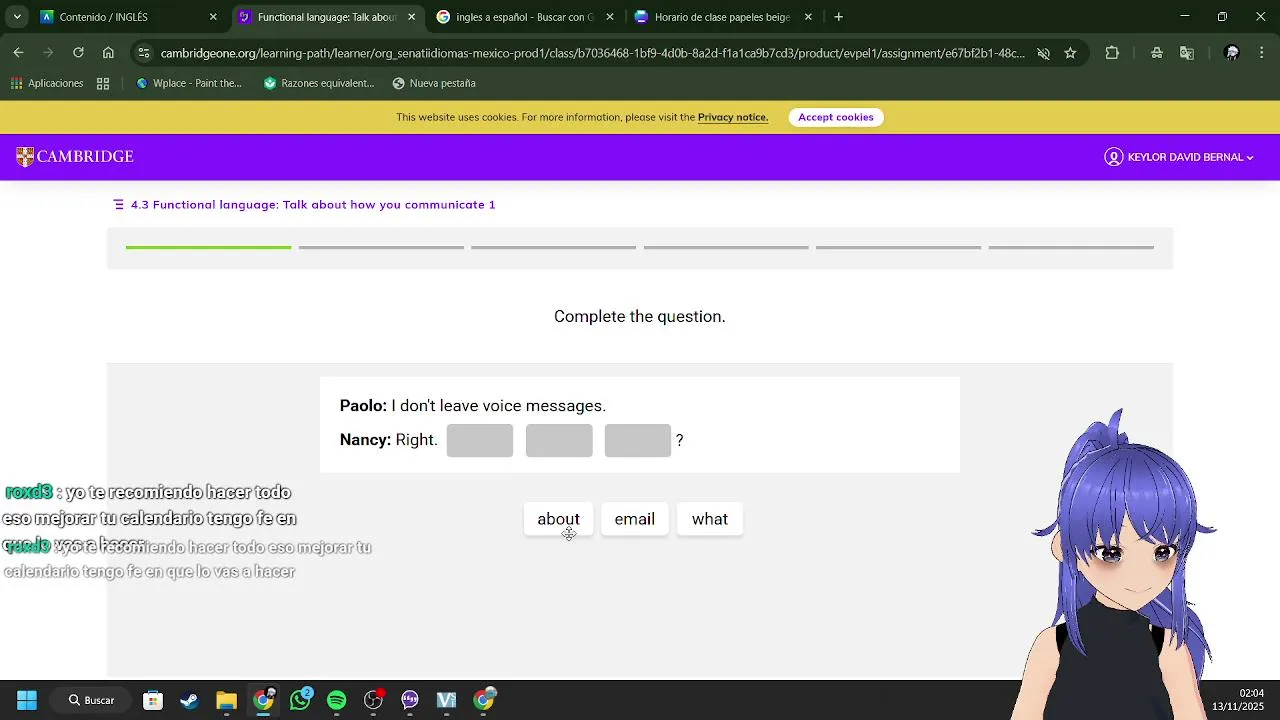Open the Aplicaciones bookmarks shortcut

(x=47, y=83)
